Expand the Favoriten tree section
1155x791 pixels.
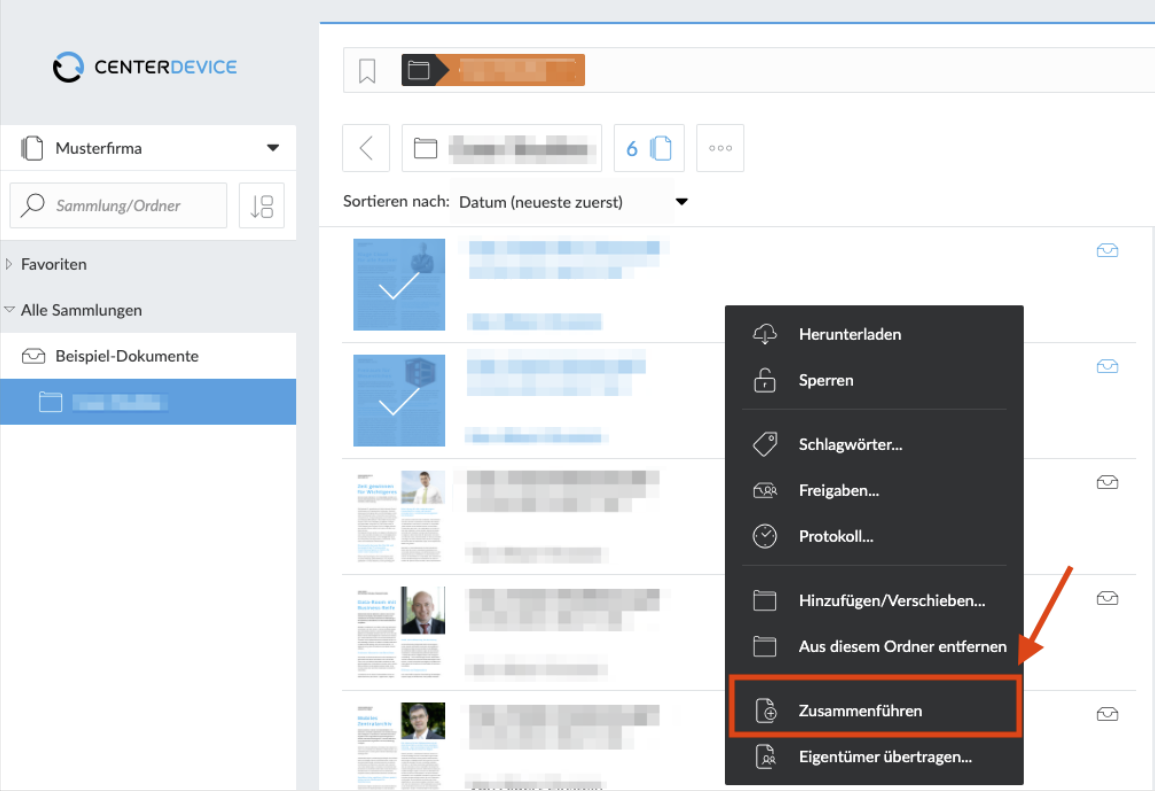tap(9, 264)
